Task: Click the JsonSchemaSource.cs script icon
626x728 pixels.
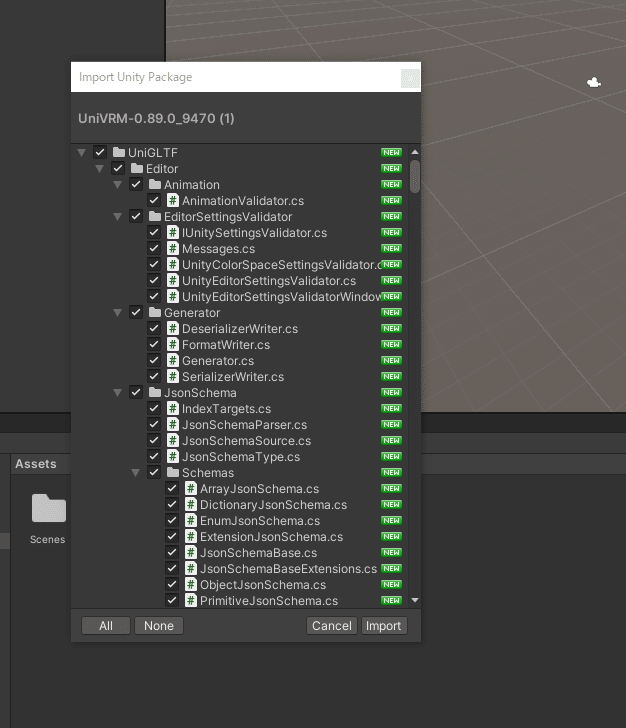Action: (x=173, y=441)
